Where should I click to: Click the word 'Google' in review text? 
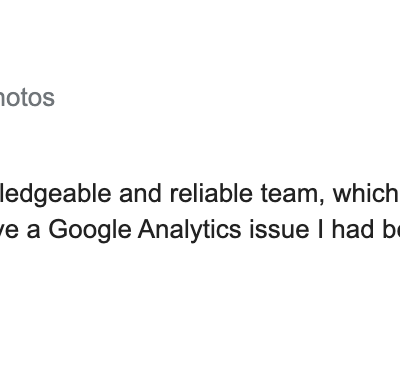(x=90, y=231)
